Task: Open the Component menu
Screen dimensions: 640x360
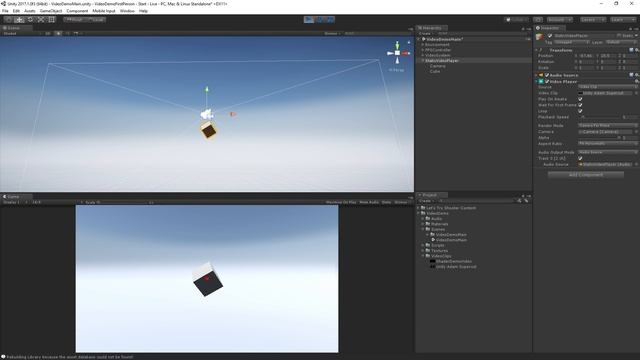Action: tap(77, 11)
